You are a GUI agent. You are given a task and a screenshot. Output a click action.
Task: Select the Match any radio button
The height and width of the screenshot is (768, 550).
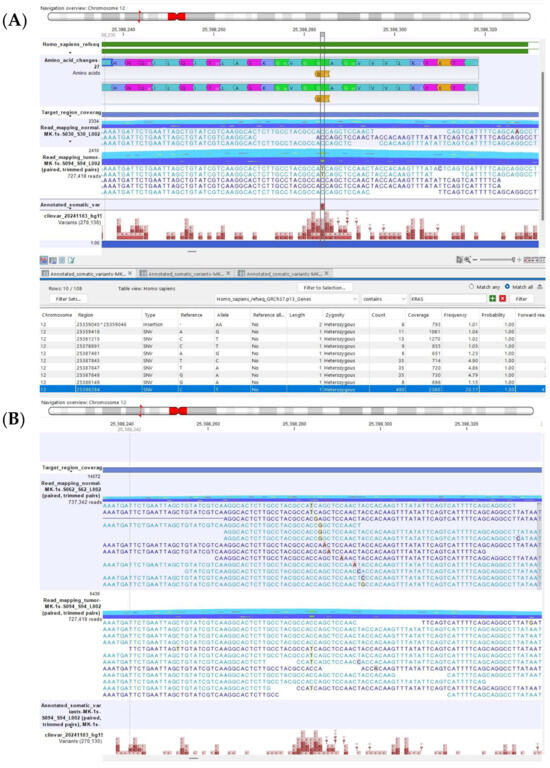[x=472, y=287]
